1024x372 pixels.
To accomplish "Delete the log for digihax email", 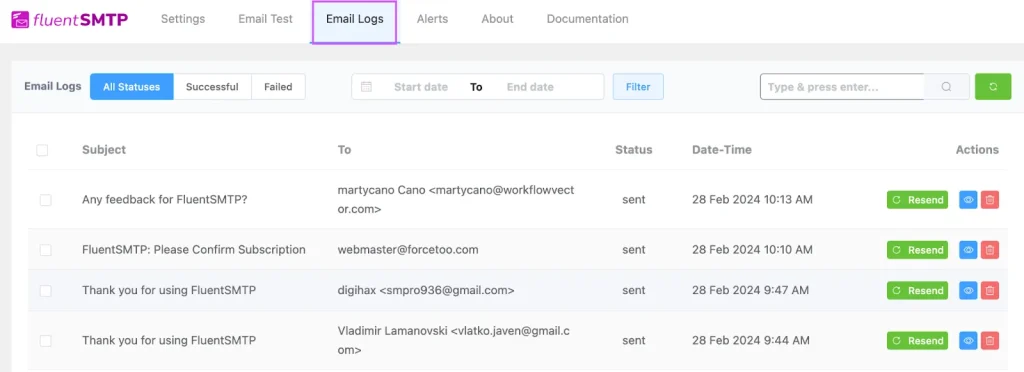I will click(x=990, y=290).
